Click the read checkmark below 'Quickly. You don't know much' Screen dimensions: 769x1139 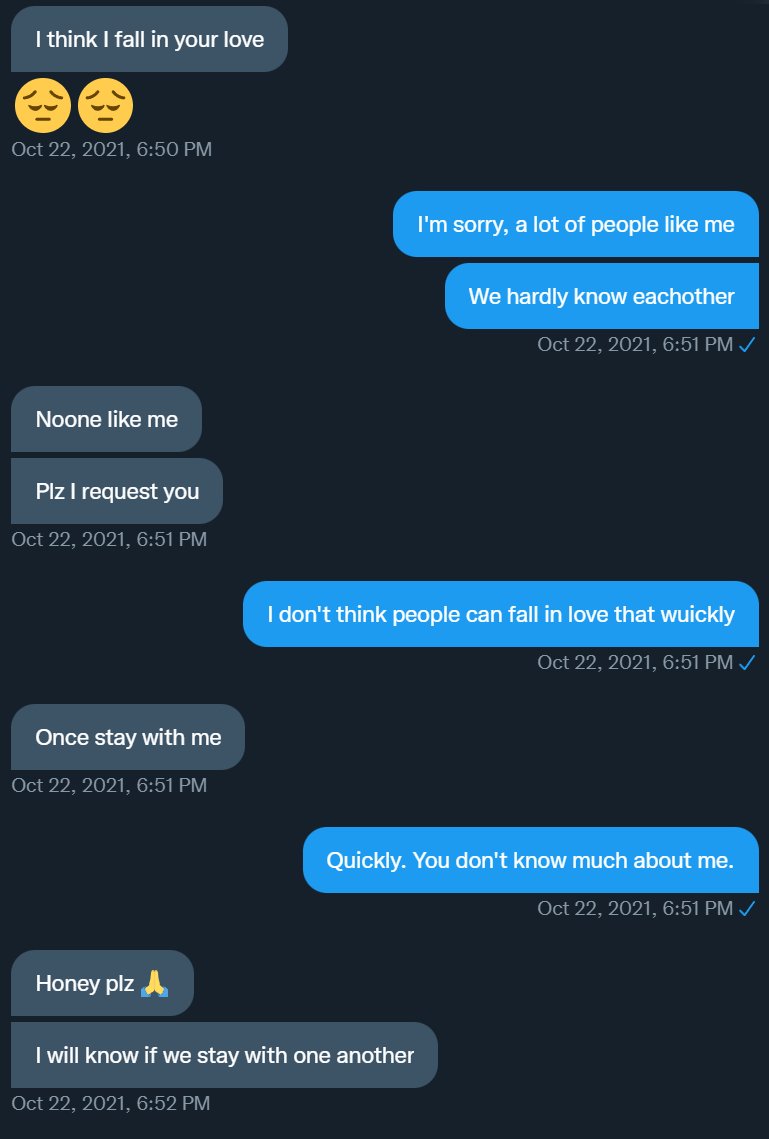[x=746, y=908]
